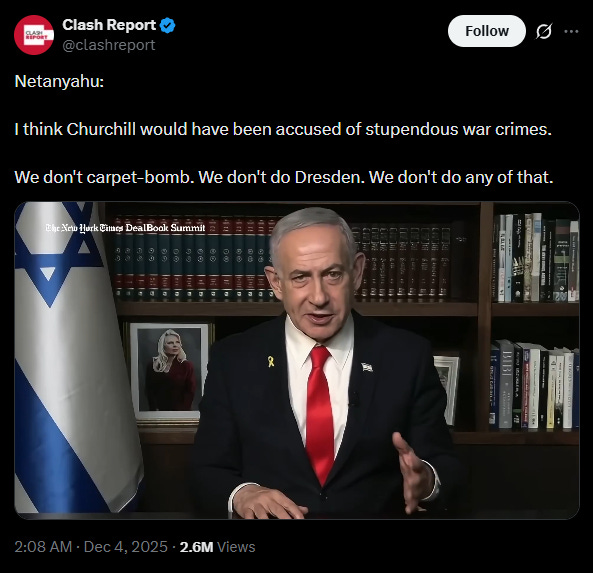Image resolution: width=593 pixels, height=573 pixels.
Task: Play the Netanyahu video thumbnail
Action: 297,360
